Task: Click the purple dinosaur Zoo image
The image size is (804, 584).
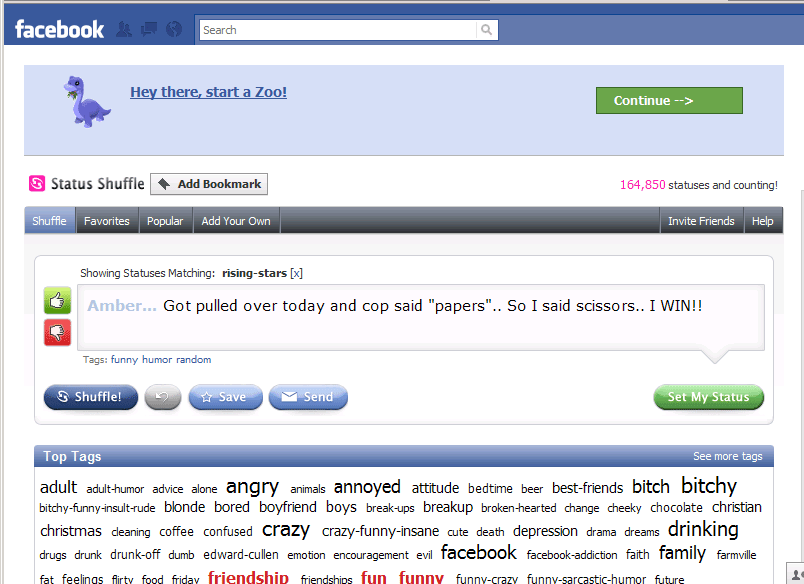Action: (x=87, y=102)
